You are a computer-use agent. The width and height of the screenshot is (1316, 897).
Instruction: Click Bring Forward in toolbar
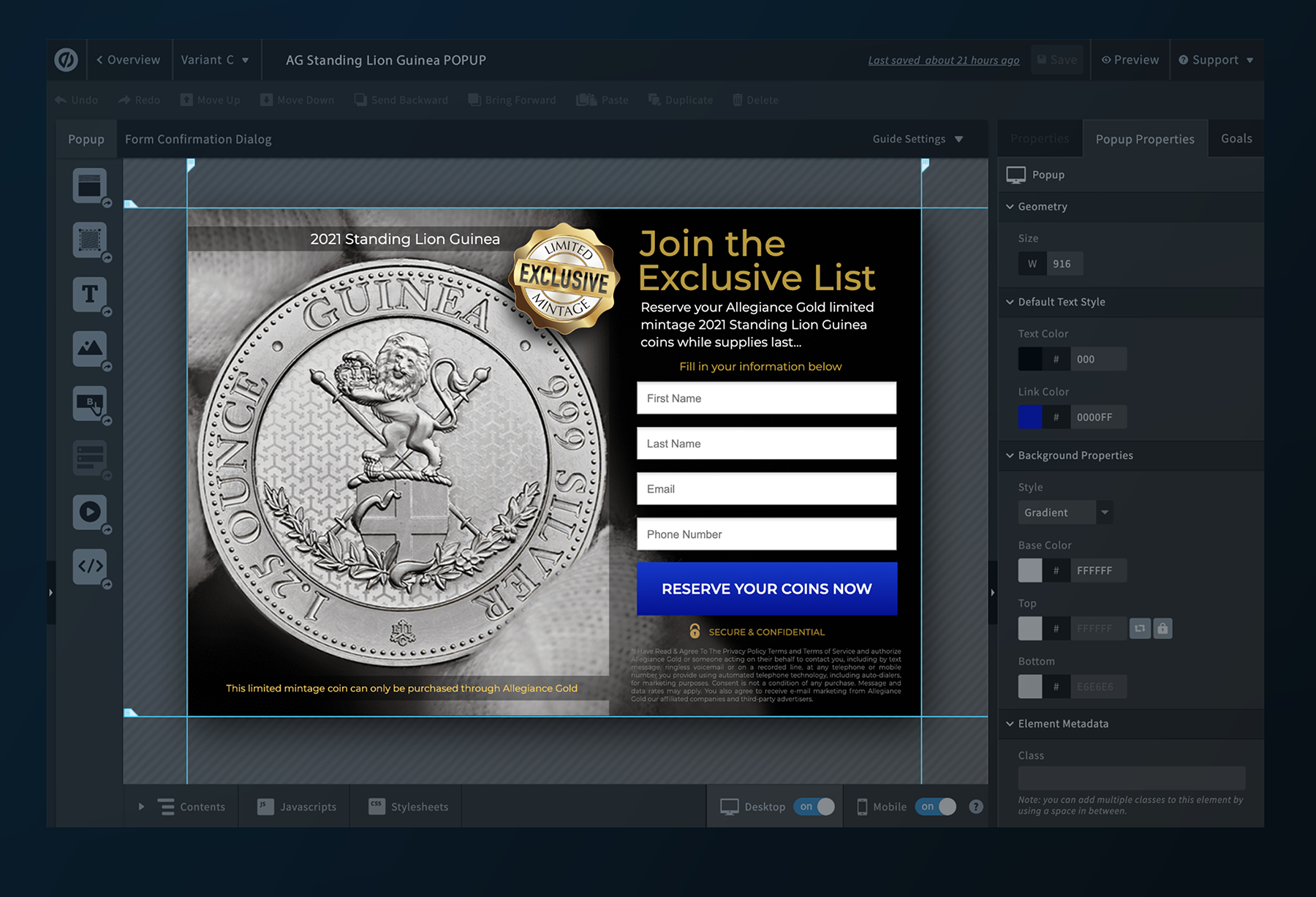[x=512, y=99]
